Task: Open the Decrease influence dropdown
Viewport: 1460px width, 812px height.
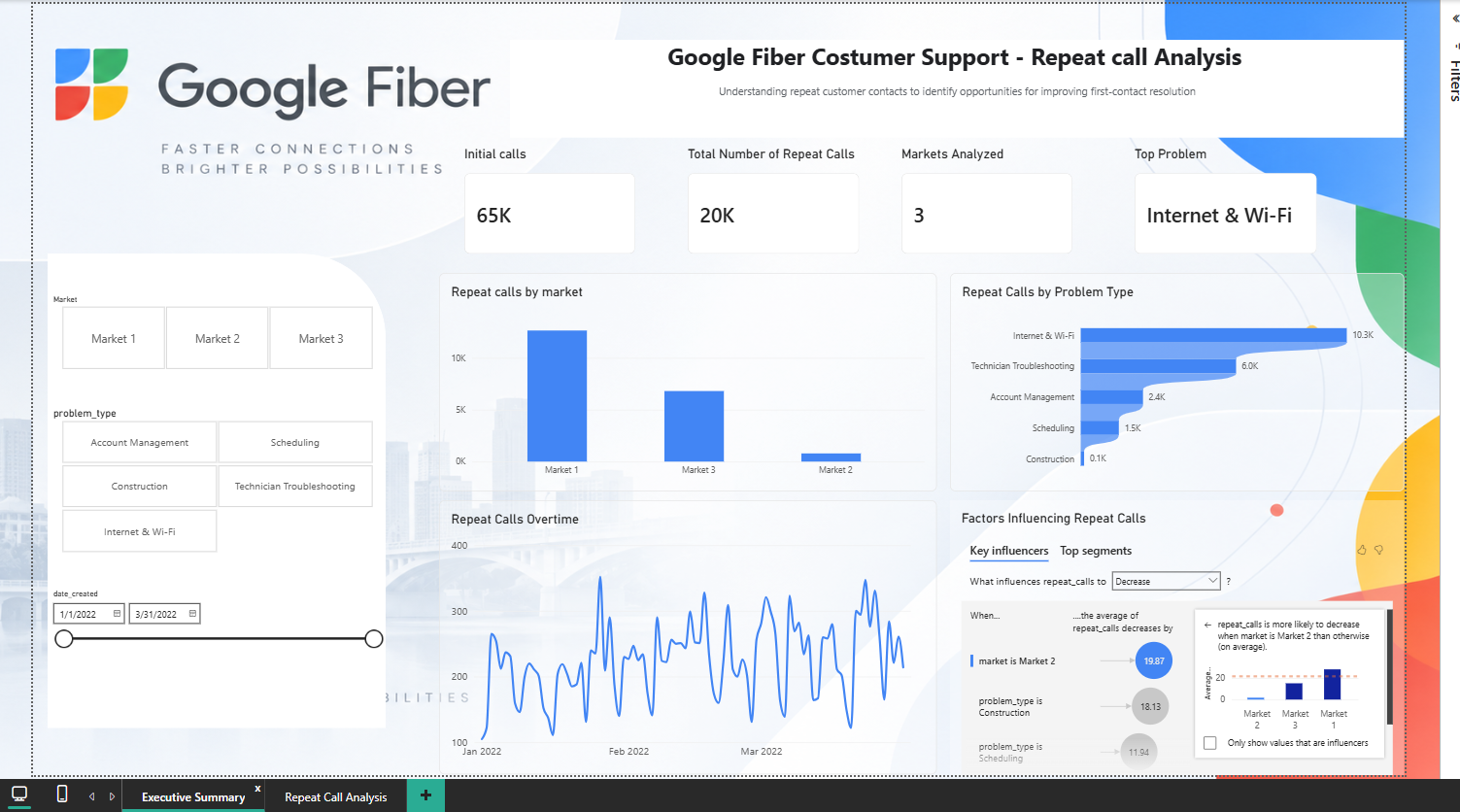Action: coord(1166,581)
